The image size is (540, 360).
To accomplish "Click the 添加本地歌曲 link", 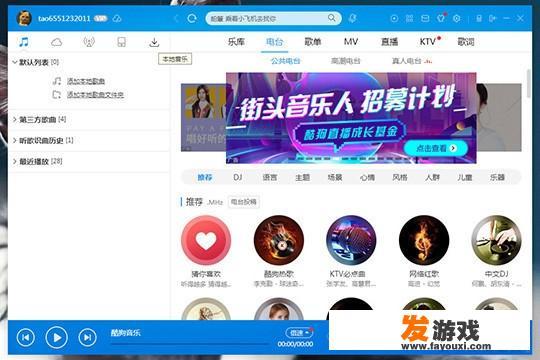I will [86, 81].
